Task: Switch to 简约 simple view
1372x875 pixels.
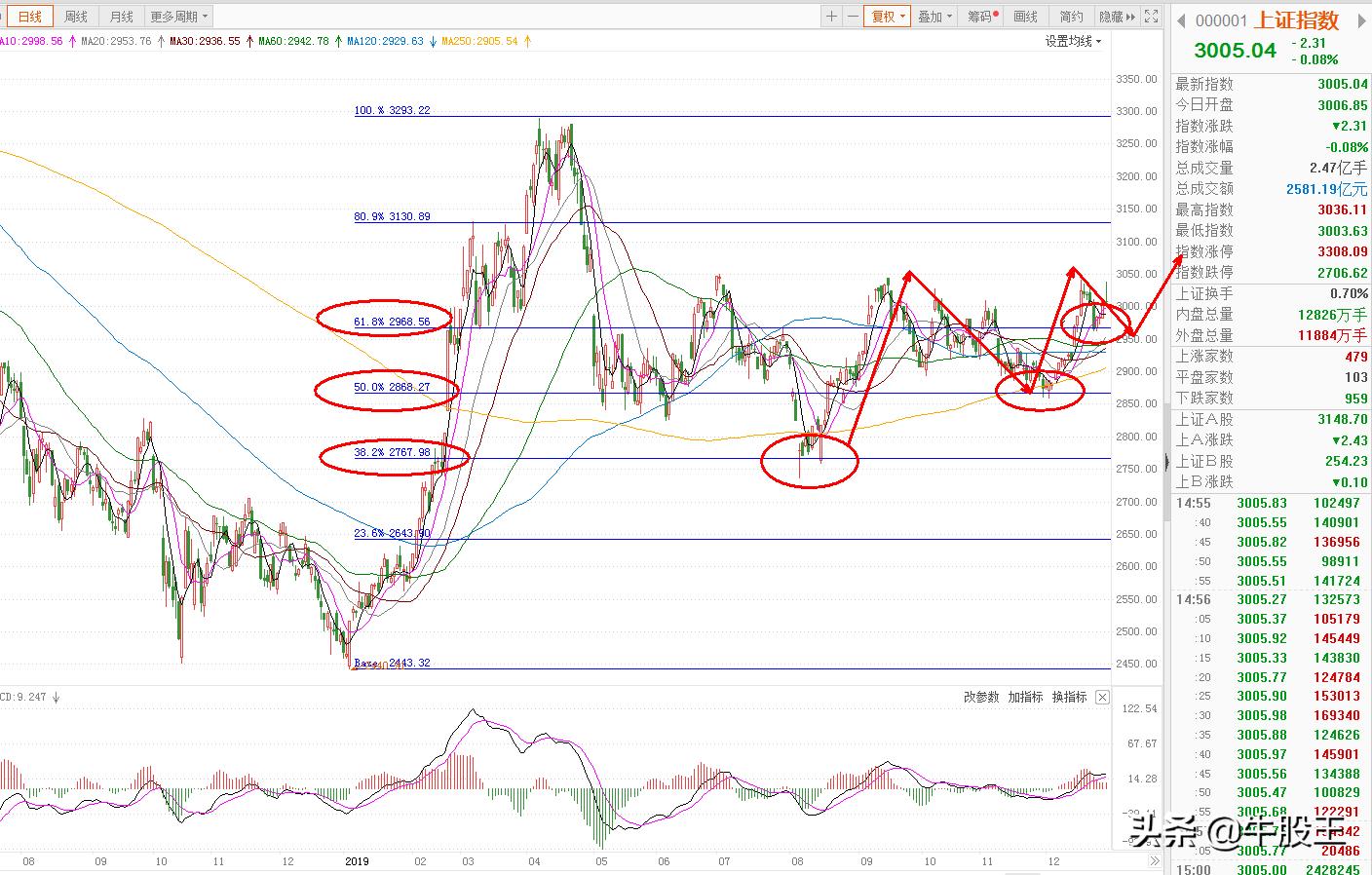Action: click(x=1072, y=17)
